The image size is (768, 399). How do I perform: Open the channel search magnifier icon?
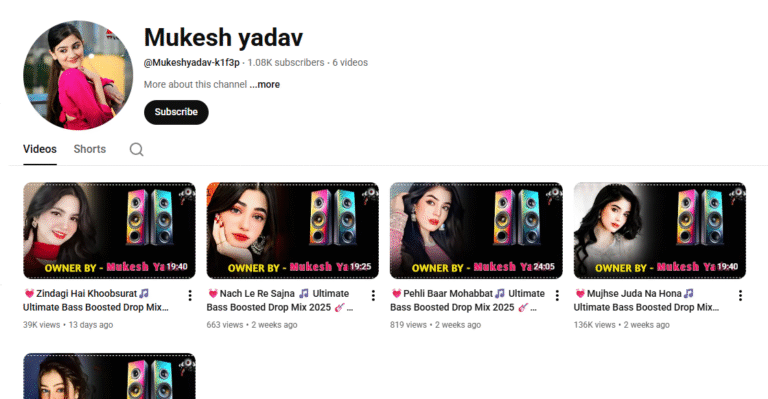click(136, 149)
